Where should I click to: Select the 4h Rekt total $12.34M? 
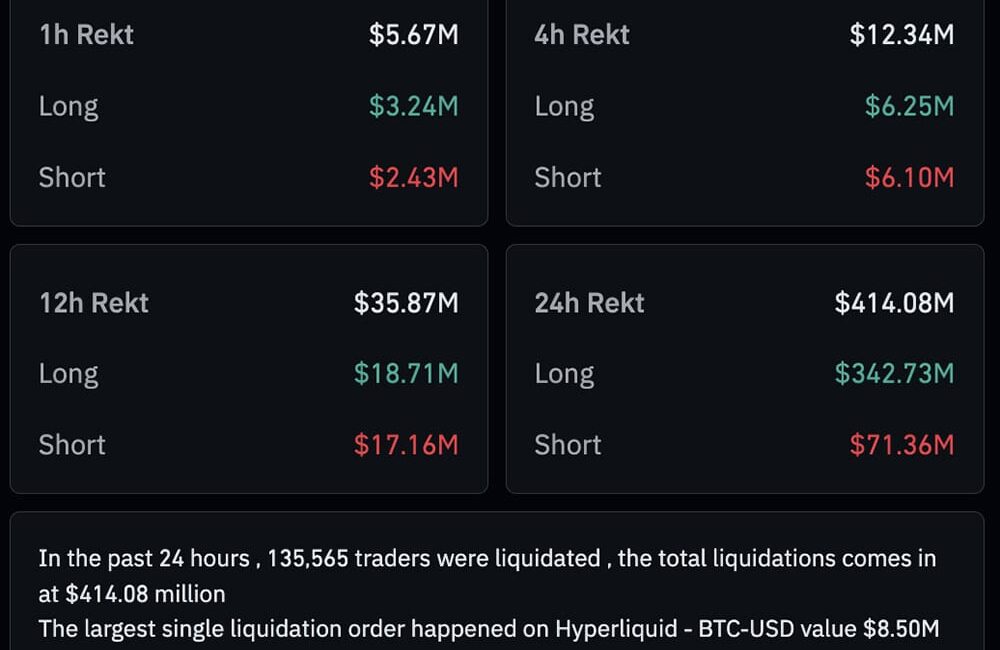pos(901,35)
